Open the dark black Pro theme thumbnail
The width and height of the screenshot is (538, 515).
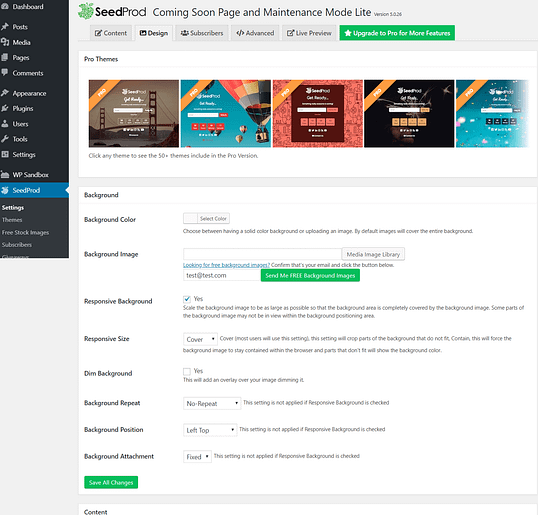(409, 114)
